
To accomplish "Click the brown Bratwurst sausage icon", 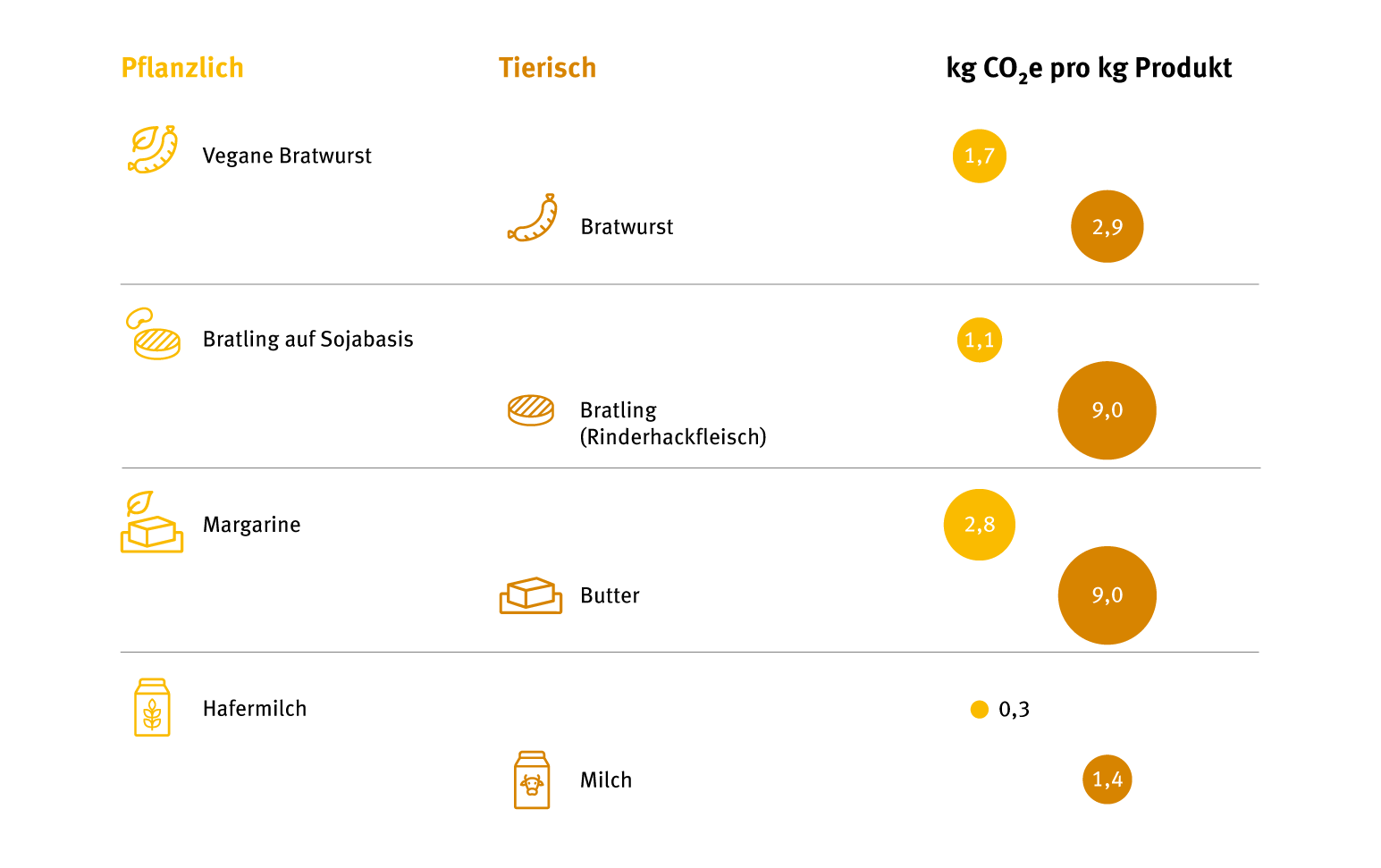I will coord(533,218).
